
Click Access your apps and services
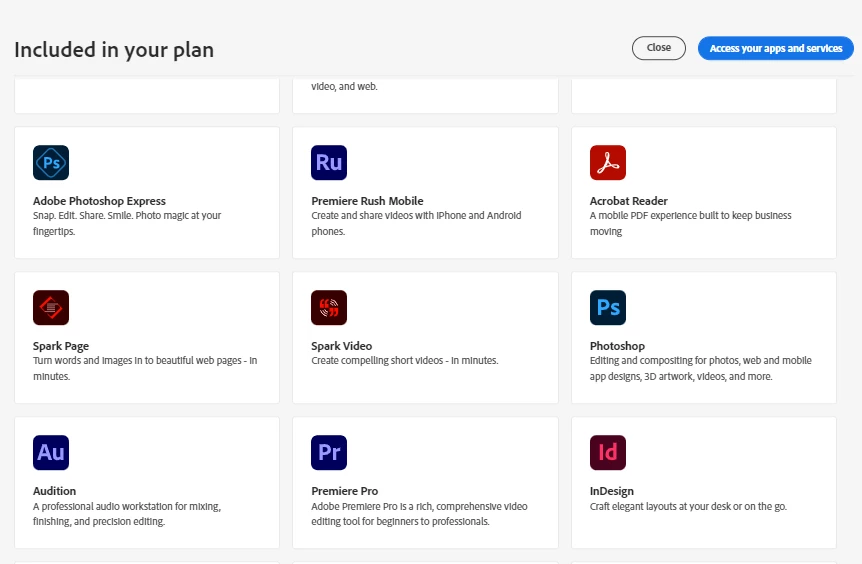[776, 48]
